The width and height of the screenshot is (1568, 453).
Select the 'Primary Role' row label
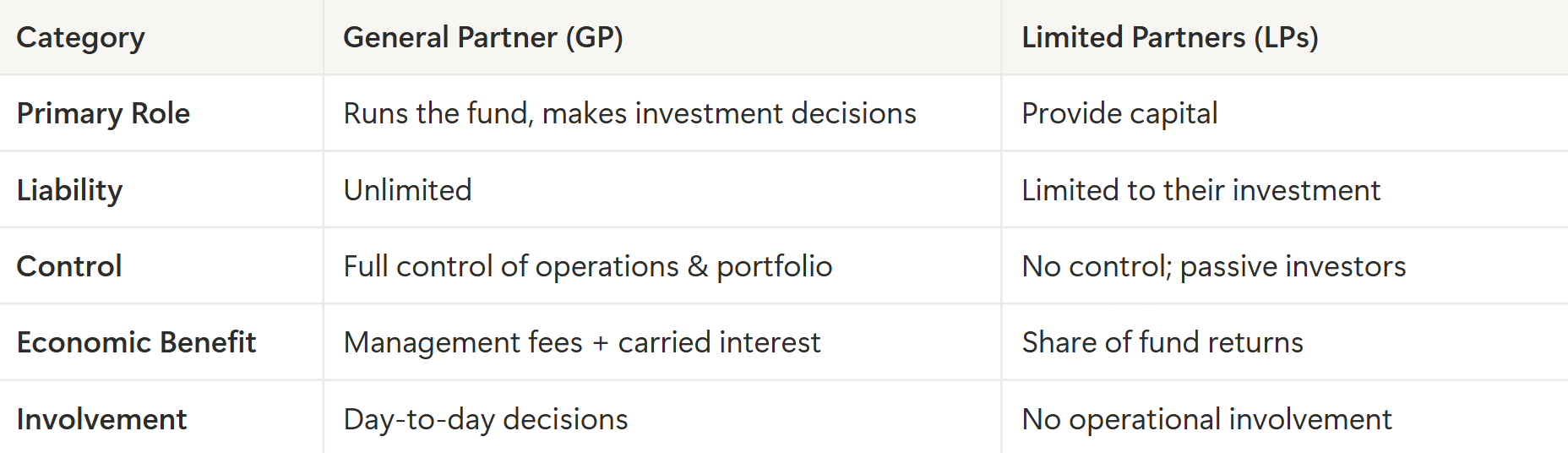[x=103, y=114]
